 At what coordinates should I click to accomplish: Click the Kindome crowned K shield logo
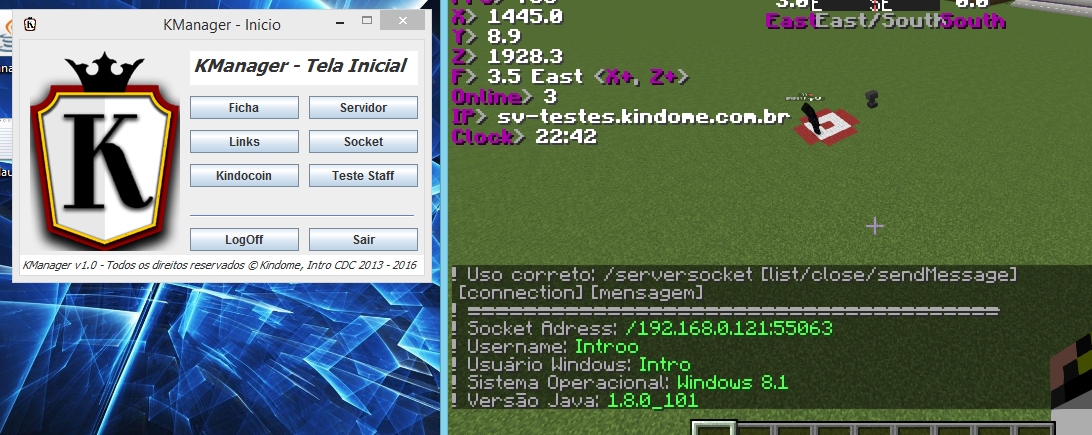(104, 150)
